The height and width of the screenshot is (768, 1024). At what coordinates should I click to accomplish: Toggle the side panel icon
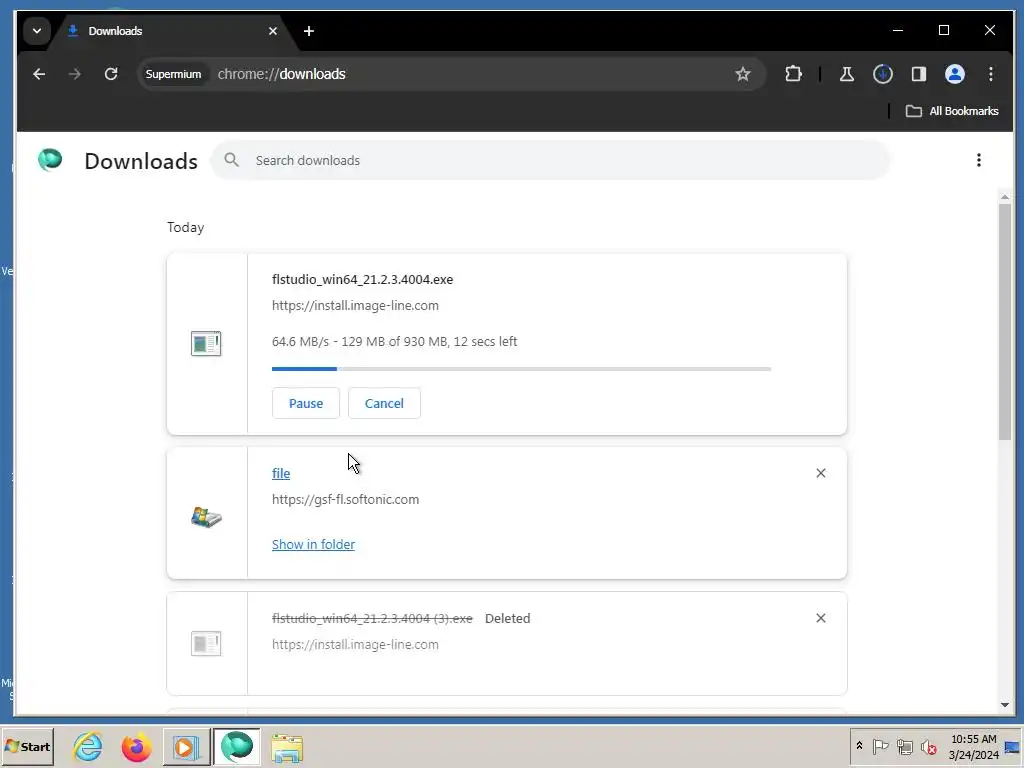tap(919, 74)
